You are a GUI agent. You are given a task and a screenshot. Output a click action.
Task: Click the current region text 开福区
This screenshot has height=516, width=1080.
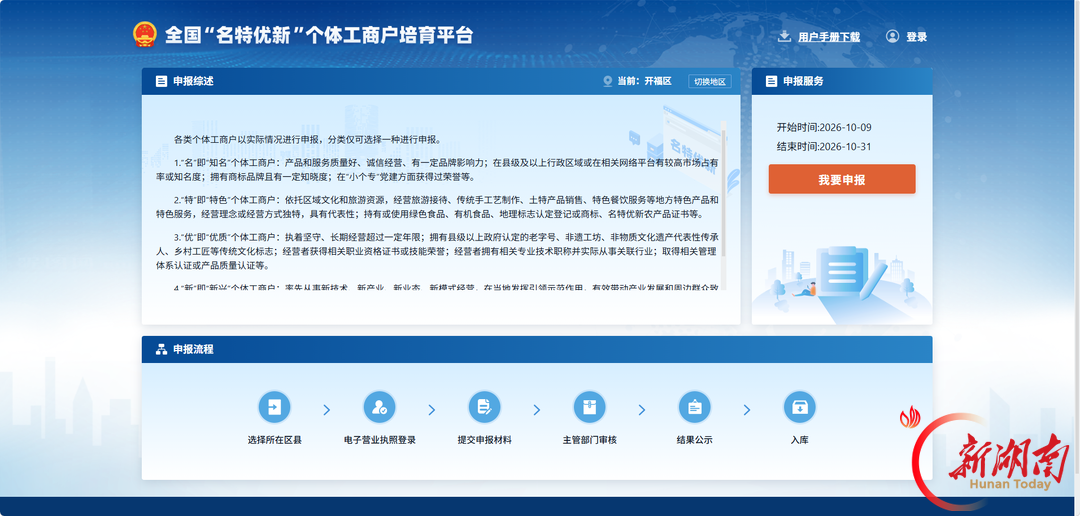tap(658, 81)
